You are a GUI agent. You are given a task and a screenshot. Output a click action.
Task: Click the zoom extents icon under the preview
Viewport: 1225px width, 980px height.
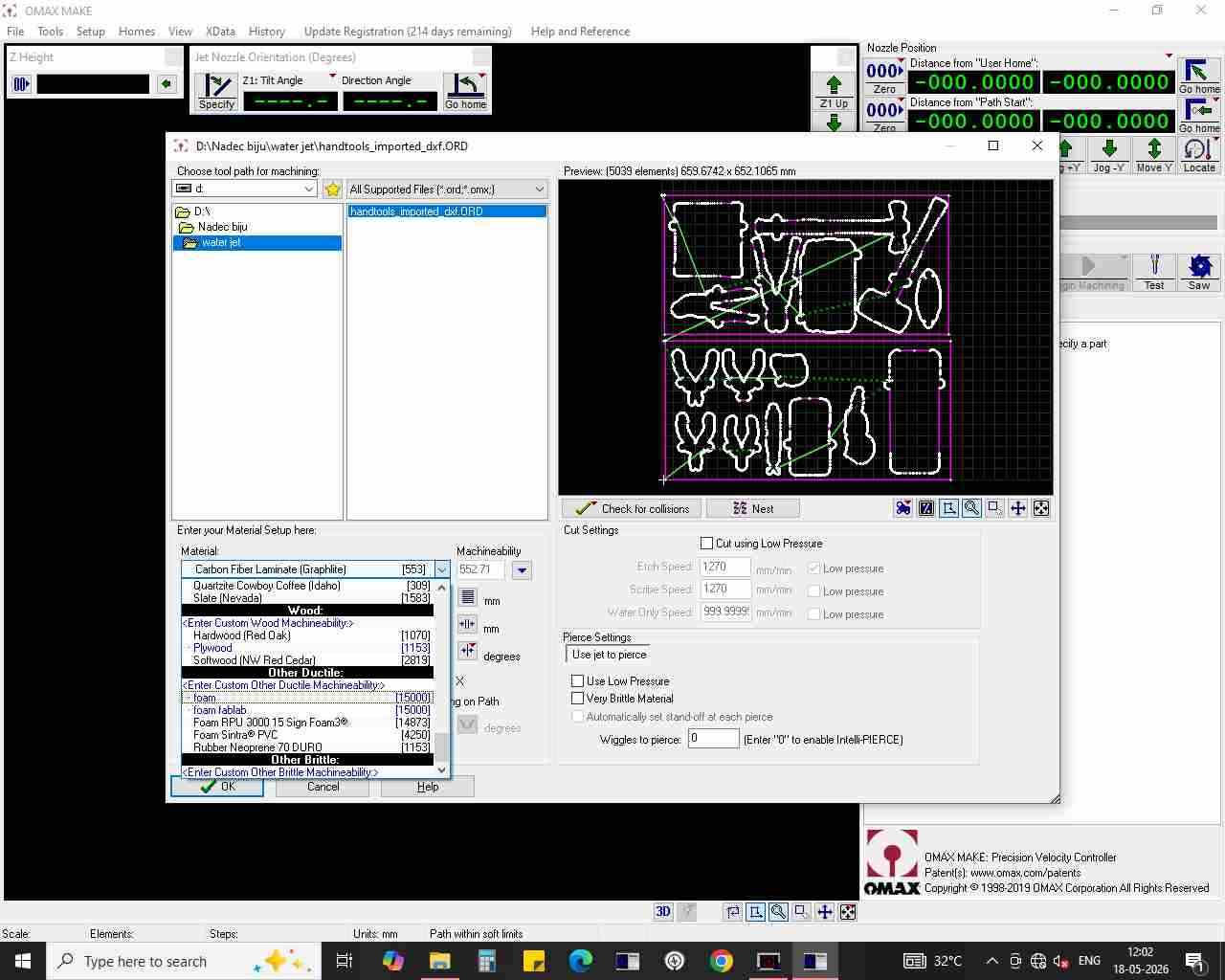(x=1041, y=508)
